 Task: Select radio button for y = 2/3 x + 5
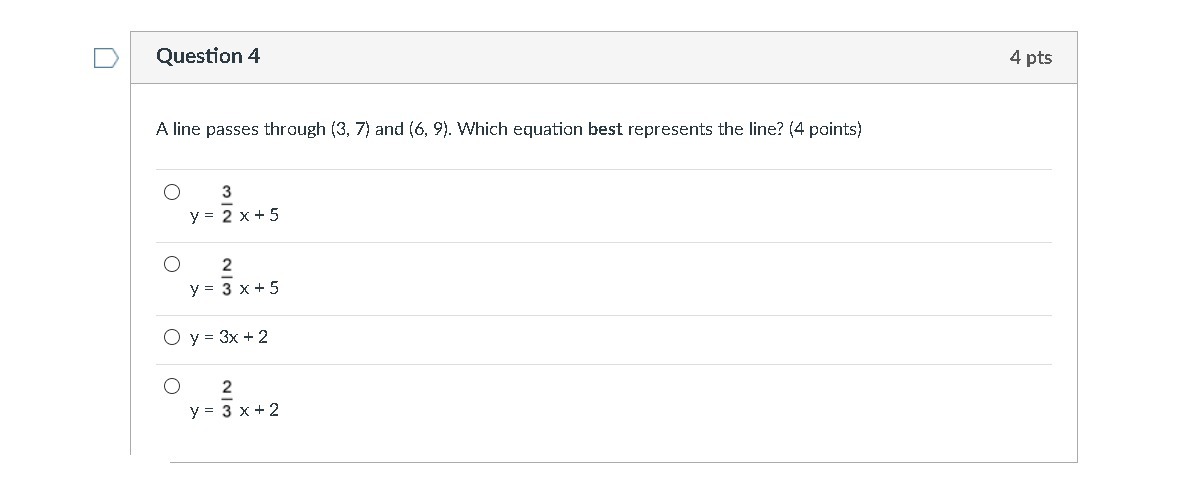click(172, 264)
